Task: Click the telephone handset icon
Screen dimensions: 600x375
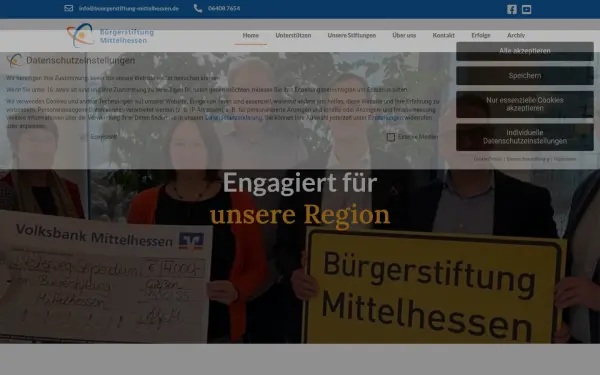Action: (x=198, y=8)
